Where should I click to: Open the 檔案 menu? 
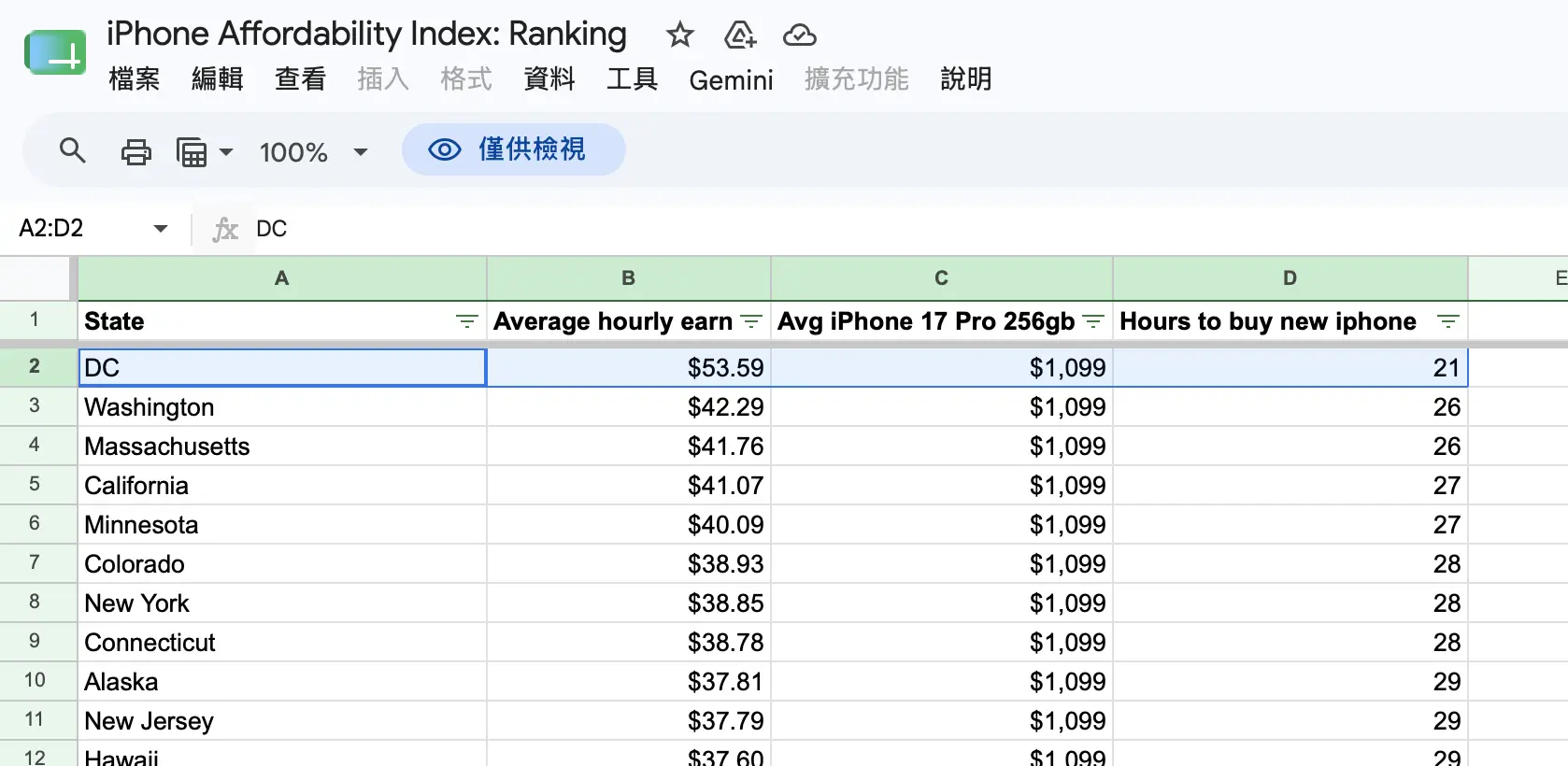pos(135,79)
